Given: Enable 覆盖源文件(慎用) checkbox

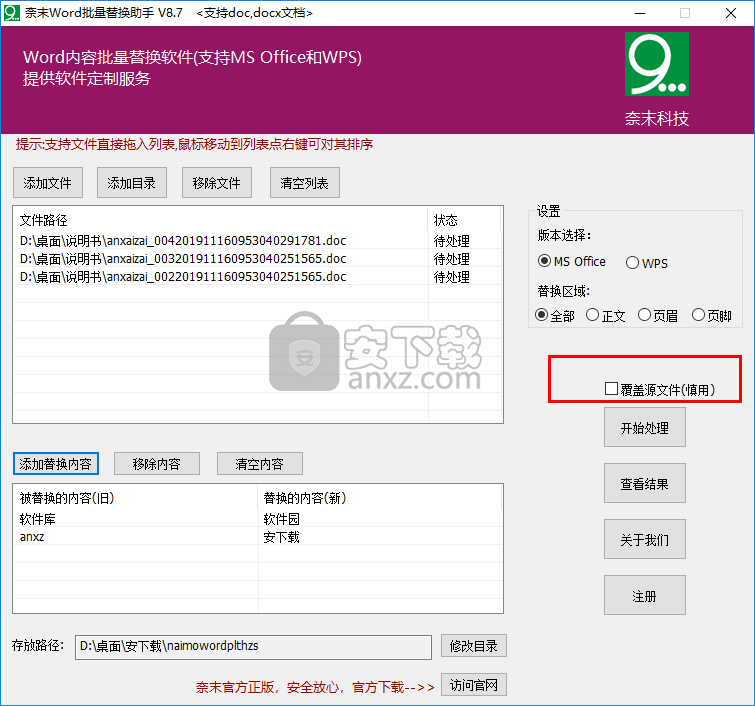Looking at the screenshot, I should (660, 389).
